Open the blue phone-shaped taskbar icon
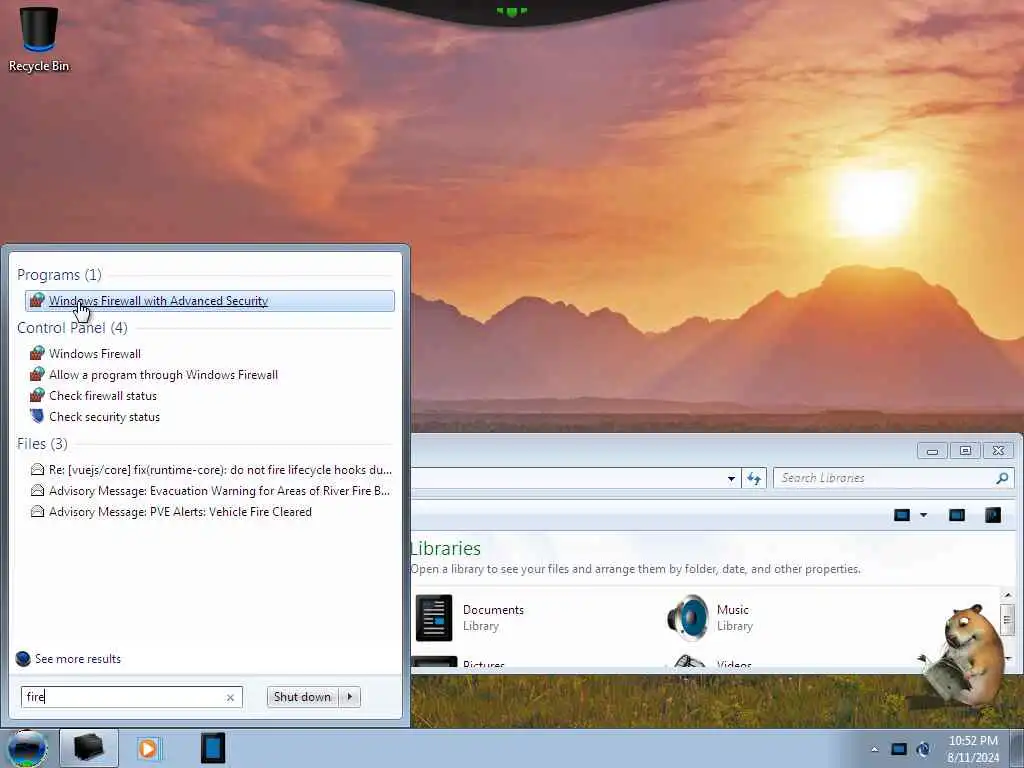 (213, 748)
